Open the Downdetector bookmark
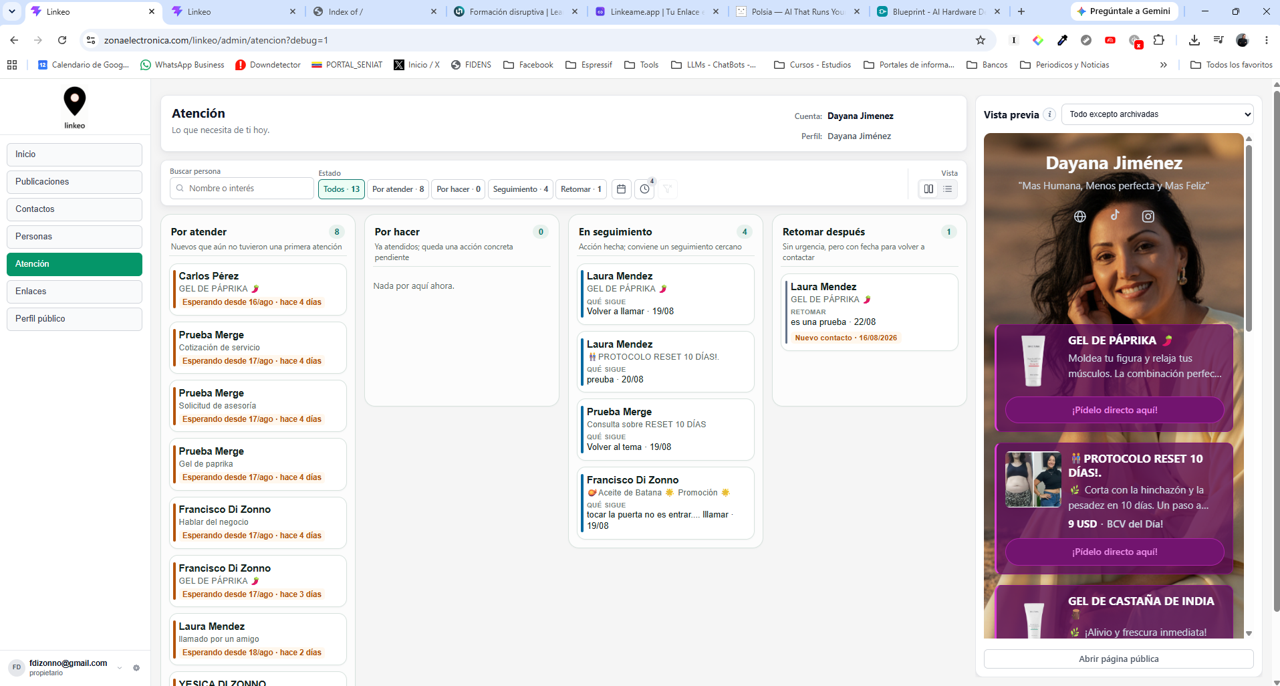Image resolution: width=1280 pixels, height=686 pixels. click(x=268, y=65)
